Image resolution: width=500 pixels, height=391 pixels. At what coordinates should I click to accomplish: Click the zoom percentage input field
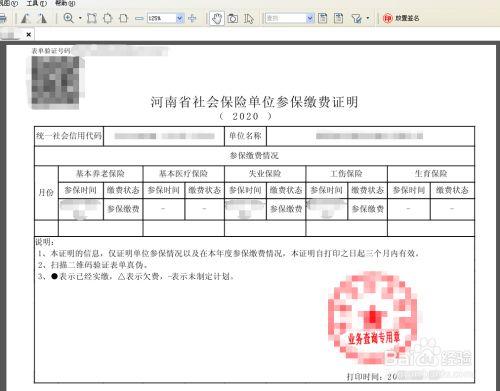[x=161, y=18]
